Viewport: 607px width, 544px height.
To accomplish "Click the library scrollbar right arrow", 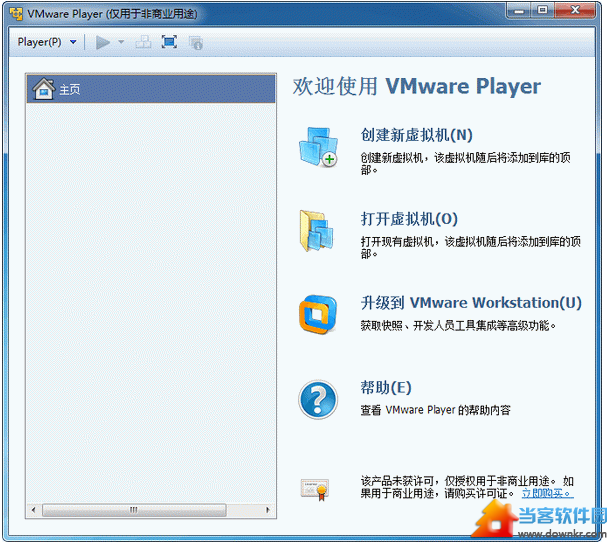I will [267, 510].
